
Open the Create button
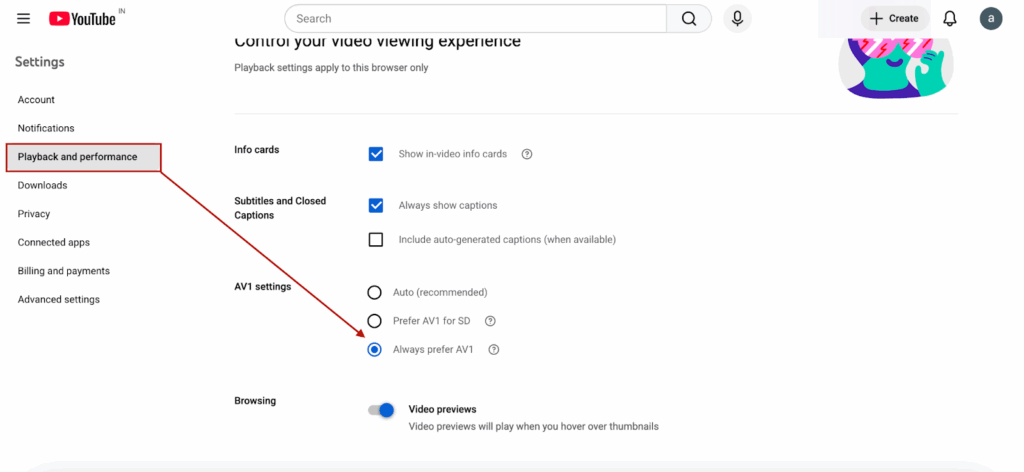coord(894,19)
